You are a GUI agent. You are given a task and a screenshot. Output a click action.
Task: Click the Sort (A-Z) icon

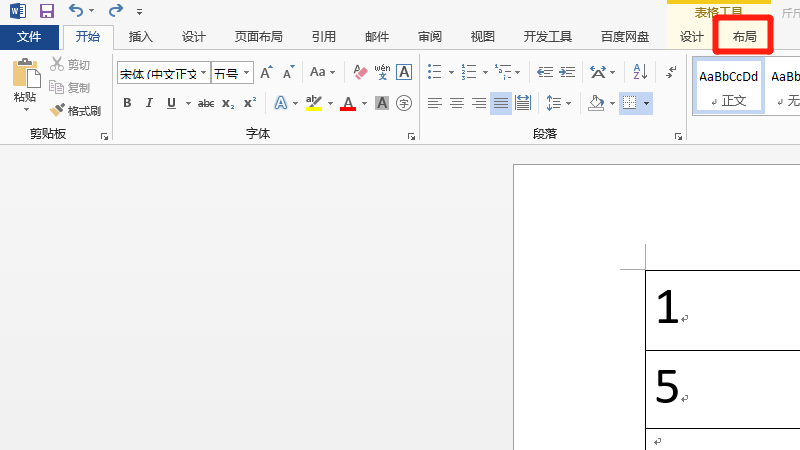[641, 72]
